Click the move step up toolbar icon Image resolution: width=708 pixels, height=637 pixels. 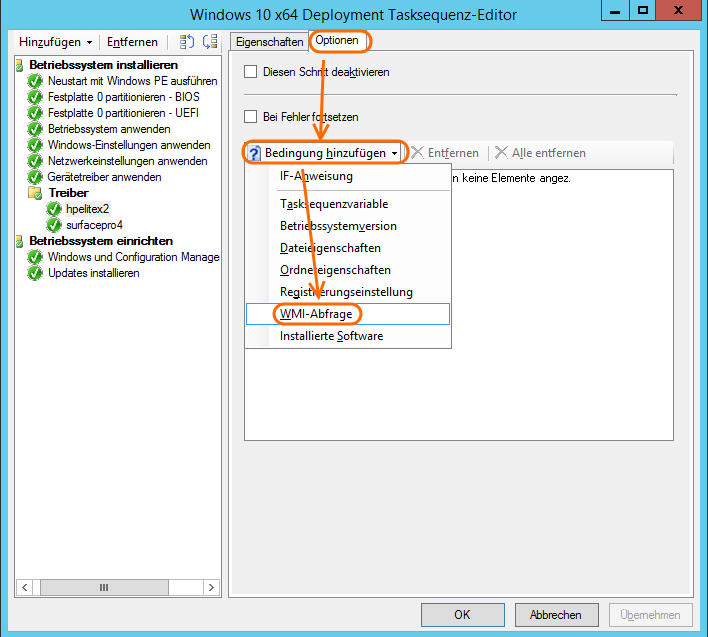187,42
